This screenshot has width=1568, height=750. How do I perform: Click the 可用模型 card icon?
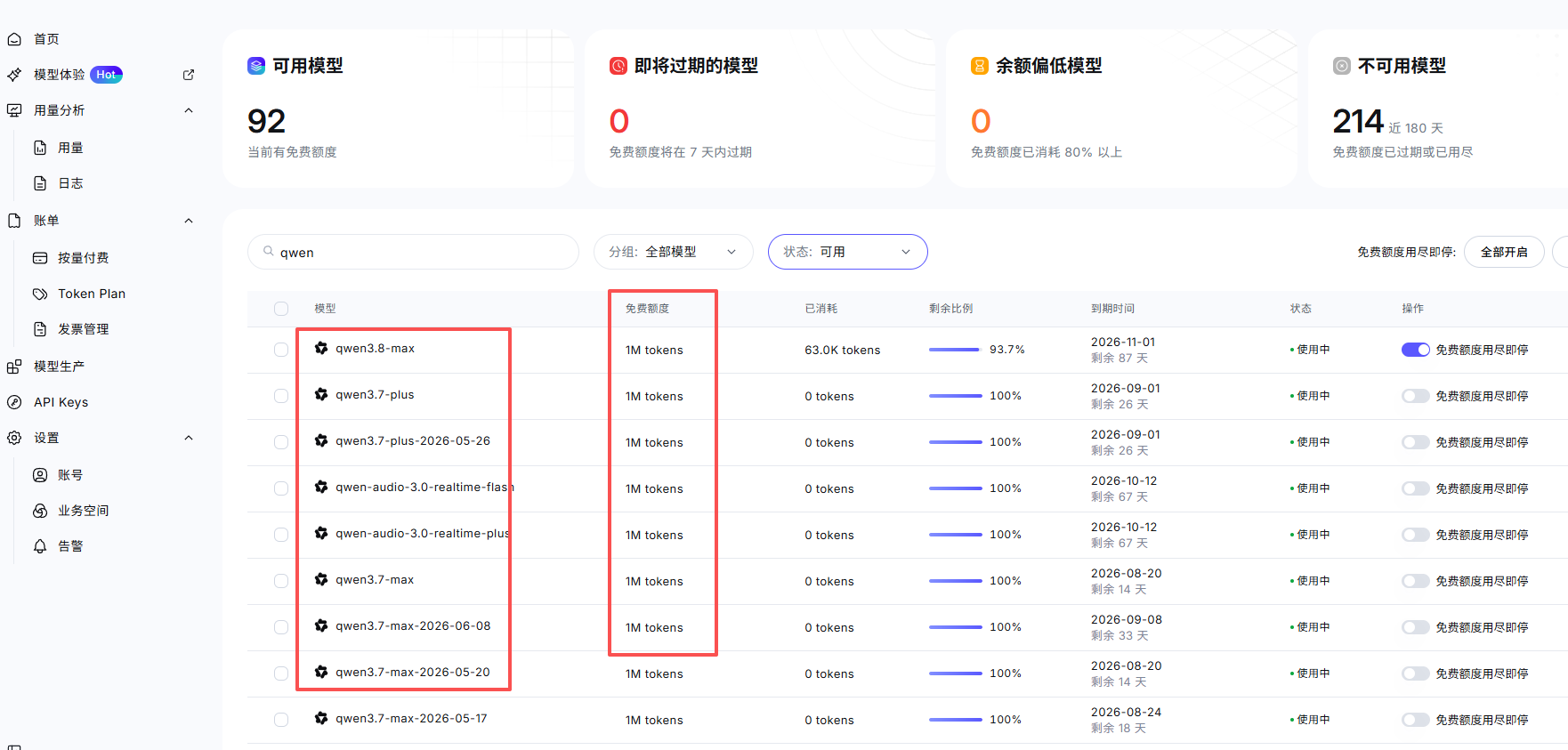[256, 66]
